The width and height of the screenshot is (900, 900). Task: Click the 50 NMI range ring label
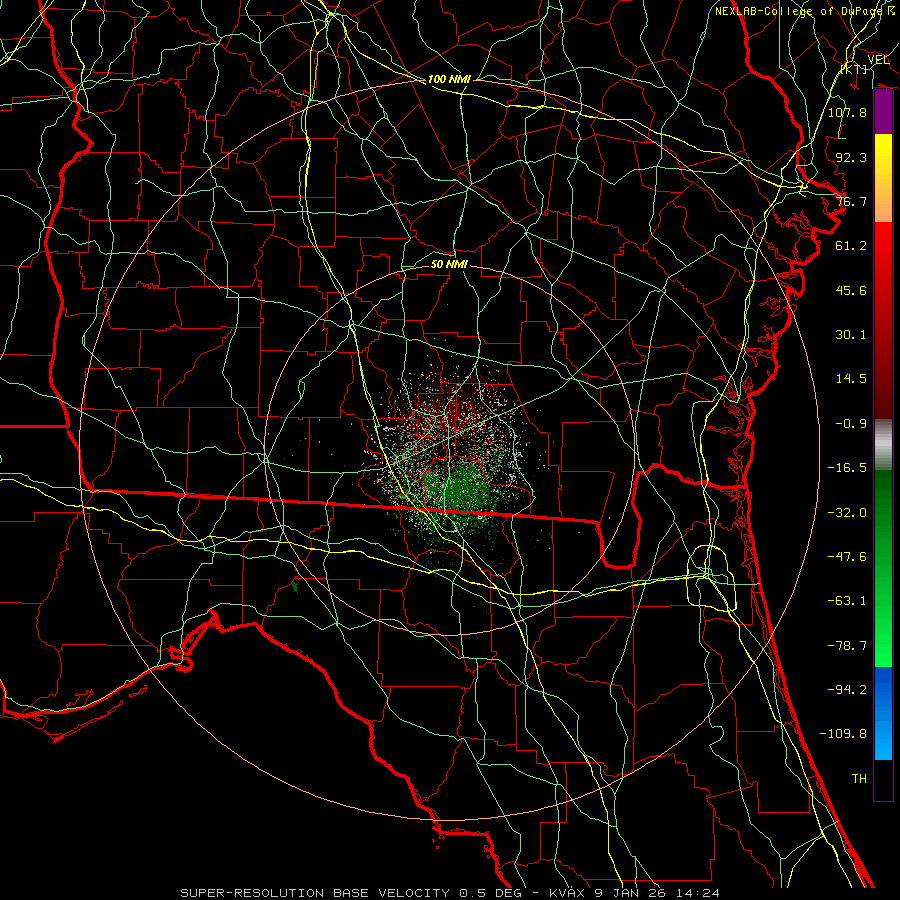pos(449,264)
